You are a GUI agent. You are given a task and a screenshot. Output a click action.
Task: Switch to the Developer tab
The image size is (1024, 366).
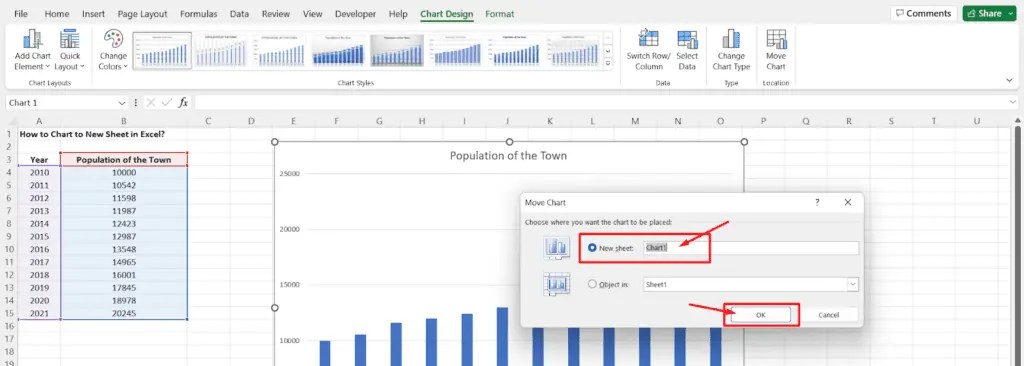click(x=355, y=14)
